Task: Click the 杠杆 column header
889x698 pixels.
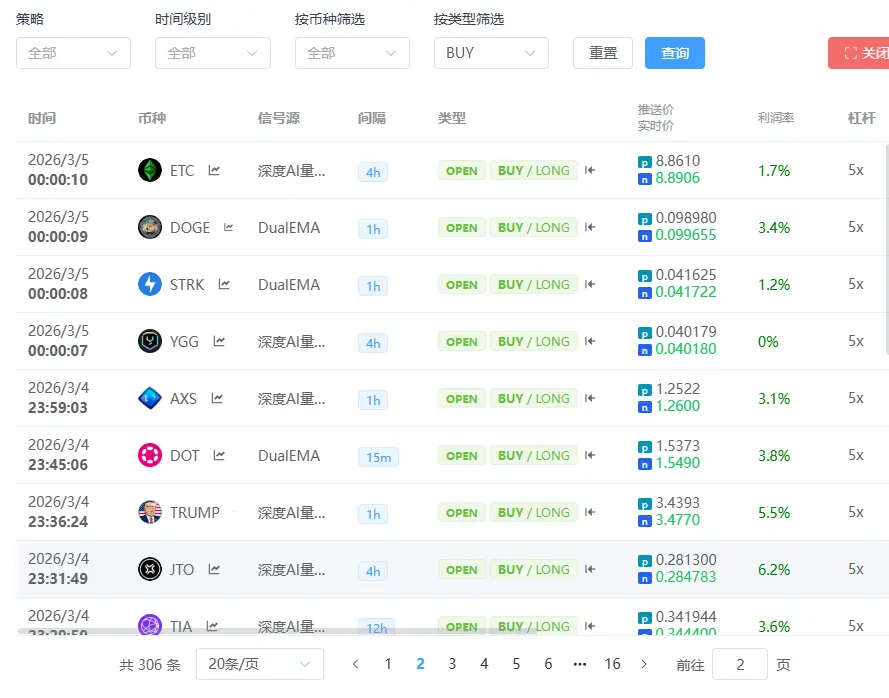Action: (x=861, y=118)
